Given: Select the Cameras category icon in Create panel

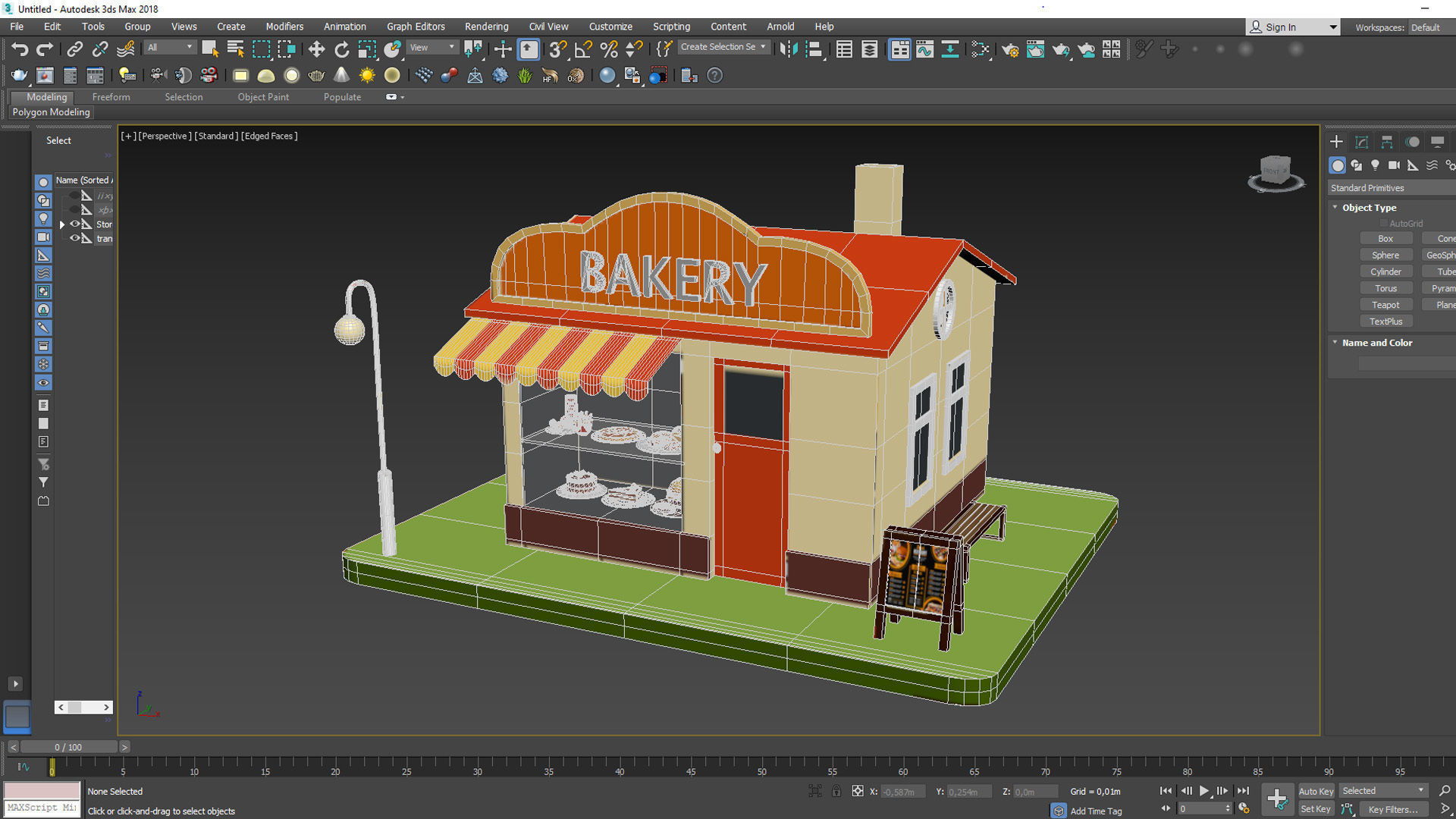Looking at the screenshot, I should [1394, 165].
